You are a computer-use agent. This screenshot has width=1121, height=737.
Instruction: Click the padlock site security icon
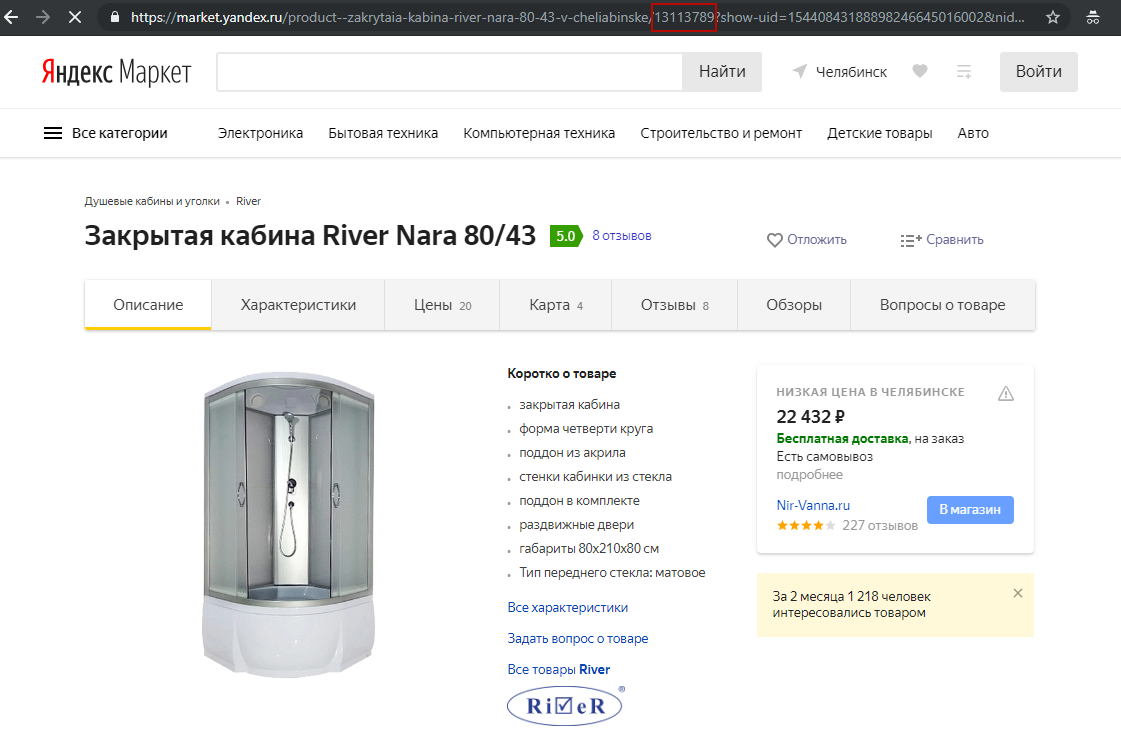pyautogui.click(x=114, y=16)
